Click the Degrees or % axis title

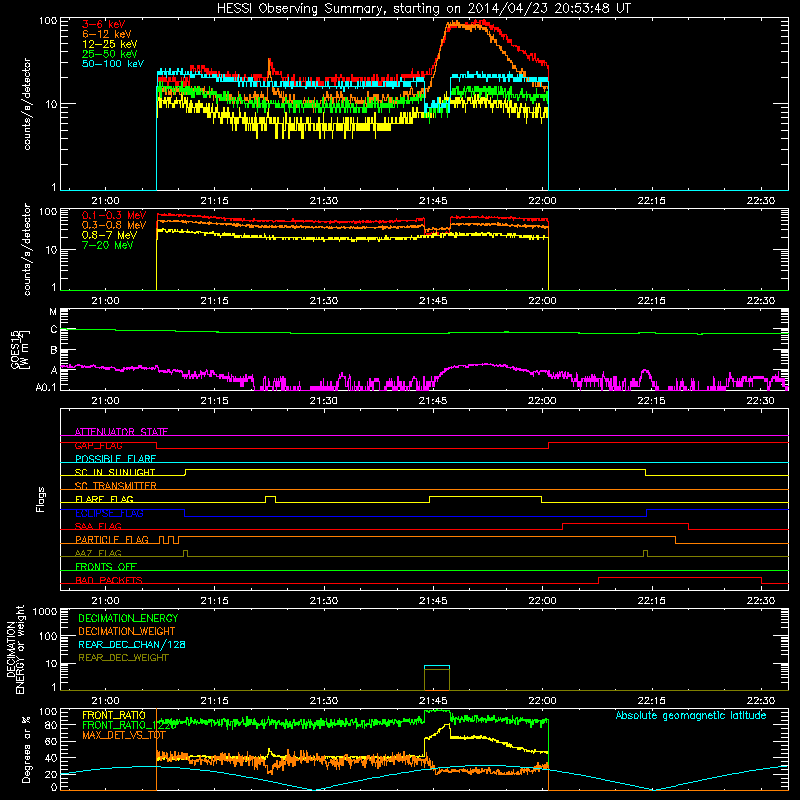pos(26,749)
